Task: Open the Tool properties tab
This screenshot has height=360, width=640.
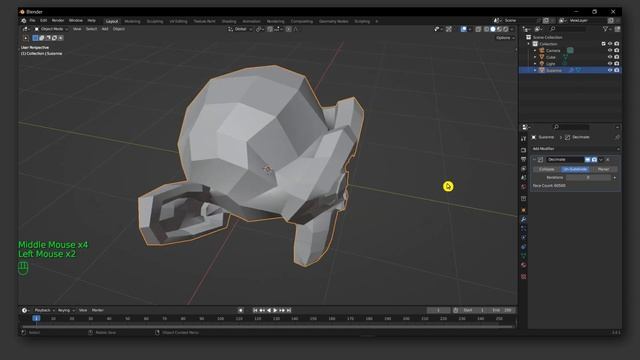Action: 523,139
